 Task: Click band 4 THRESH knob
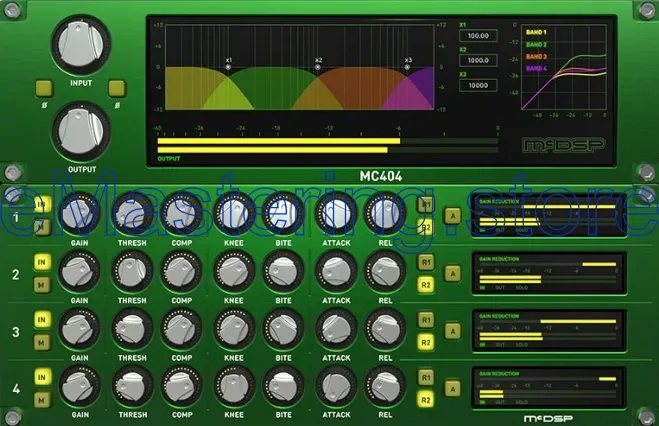(132, 387)
